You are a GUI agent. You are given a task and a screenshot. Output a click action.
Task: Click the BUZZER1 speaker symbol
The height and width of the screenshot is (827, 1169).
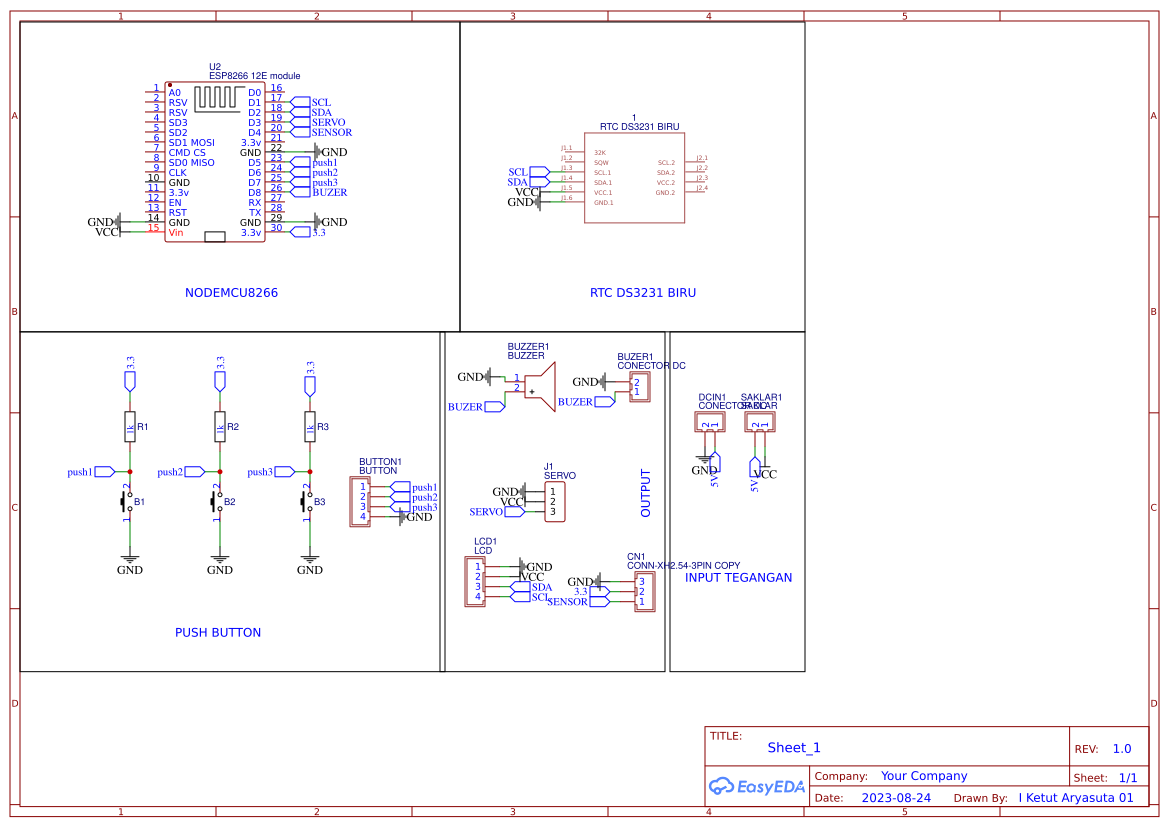coord(539,385)
